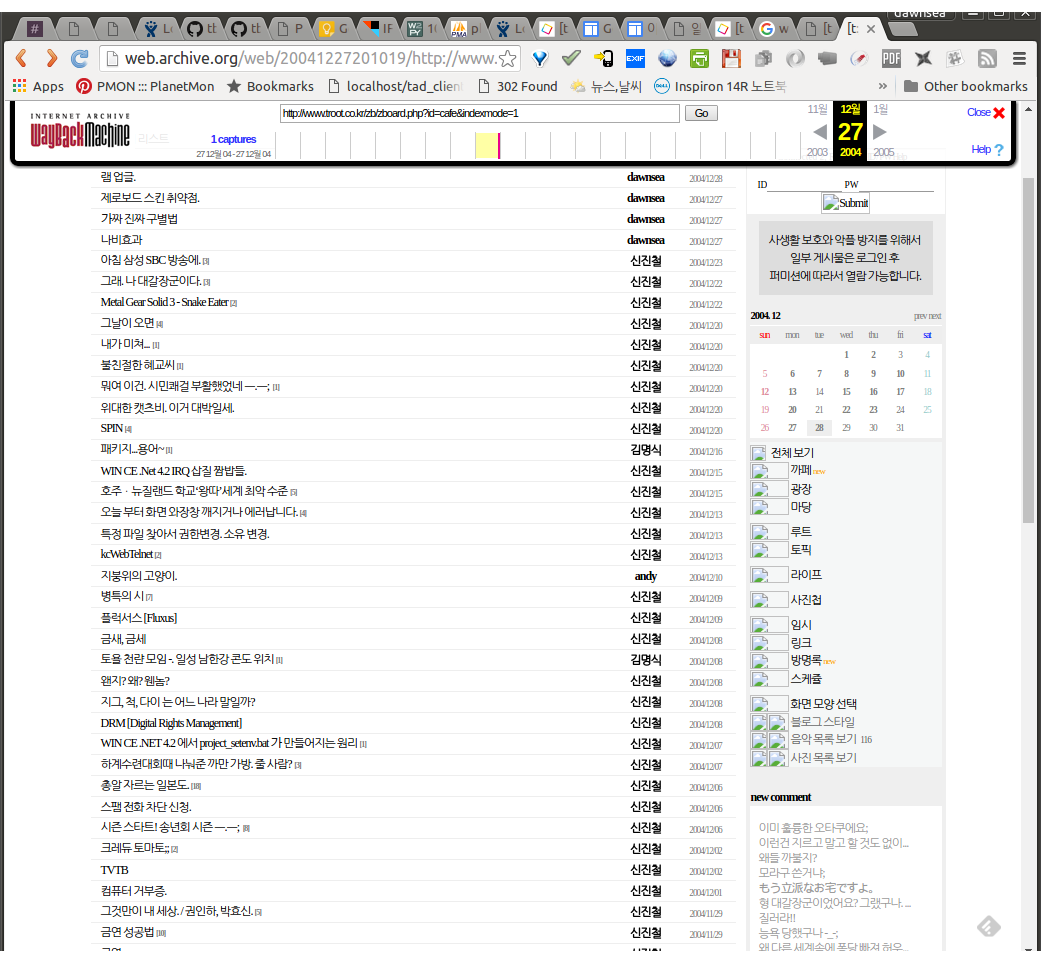Screen dimensions: 1041x963
Task: Click the ID login field
Action: pyautogui.click(x=803, y=185)
